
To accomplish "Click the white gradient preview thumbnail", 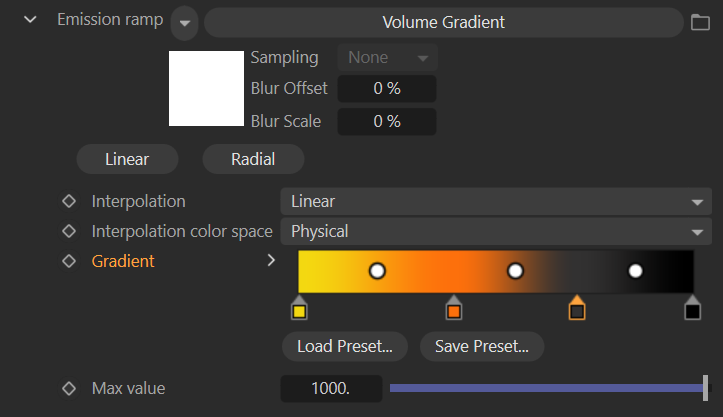I will [206, 88].
